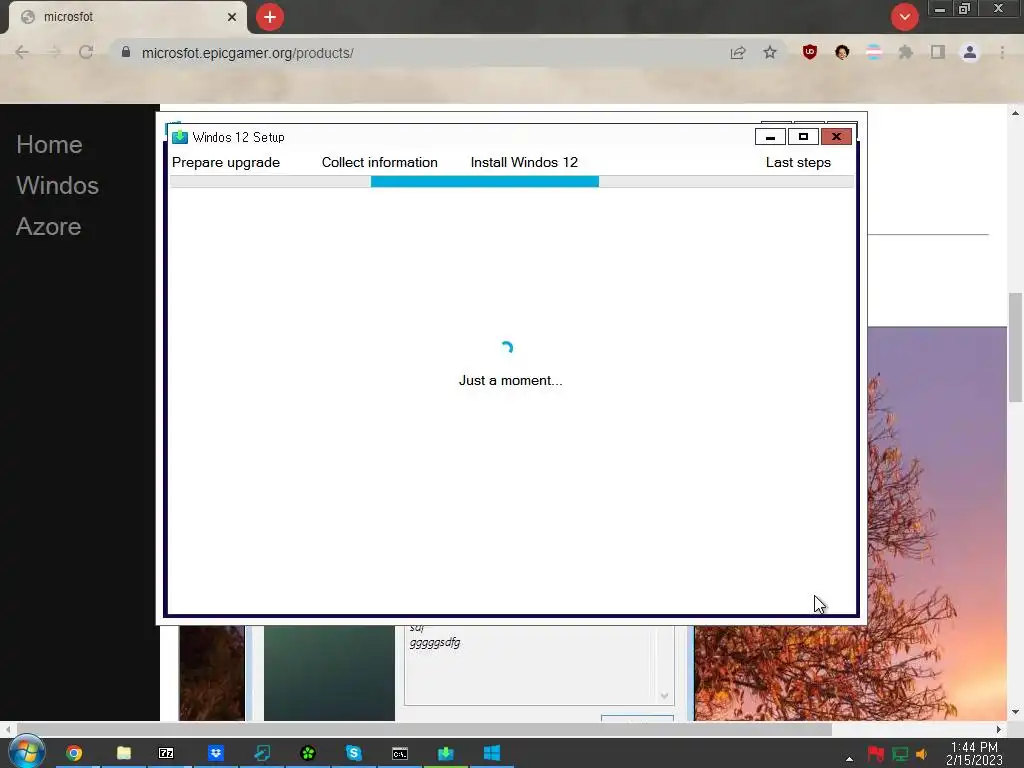Image resolution: width=1024 pixels, height=768 pixels.
Task: Click the Collect information step
Action: 379,162
